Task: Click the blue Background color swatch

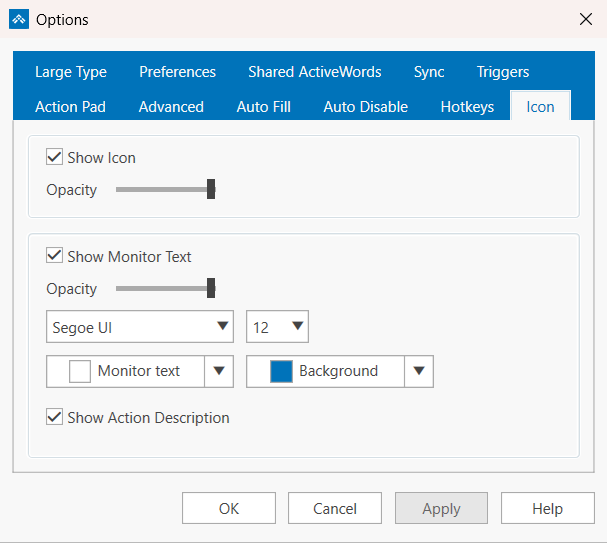Action: (281, 372)
